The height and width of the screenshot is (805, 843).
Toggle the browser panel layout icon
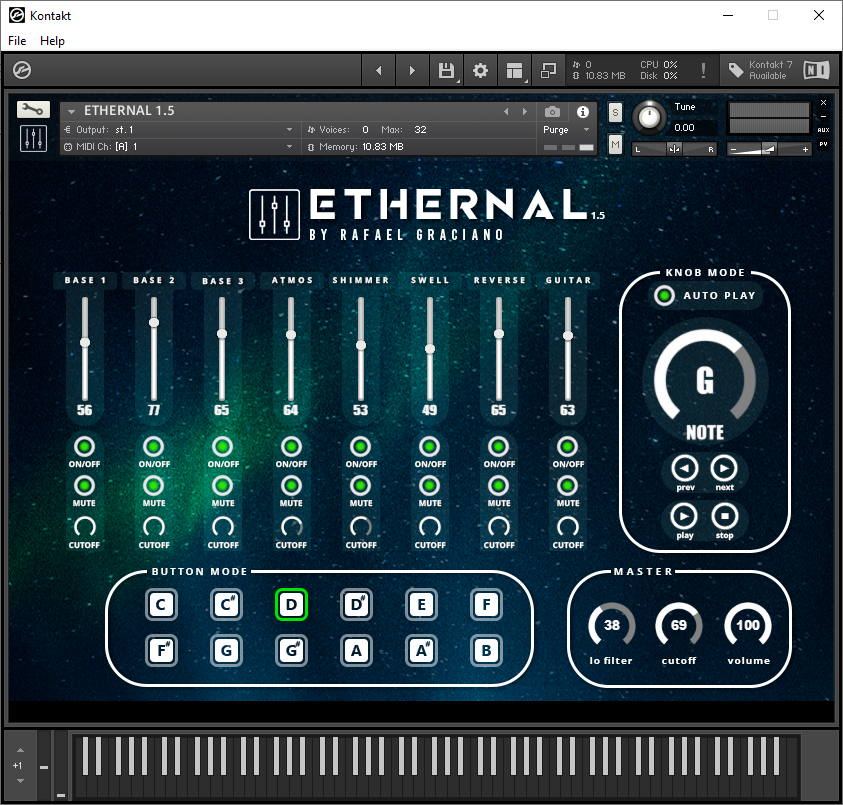click(x=514, y=70)
